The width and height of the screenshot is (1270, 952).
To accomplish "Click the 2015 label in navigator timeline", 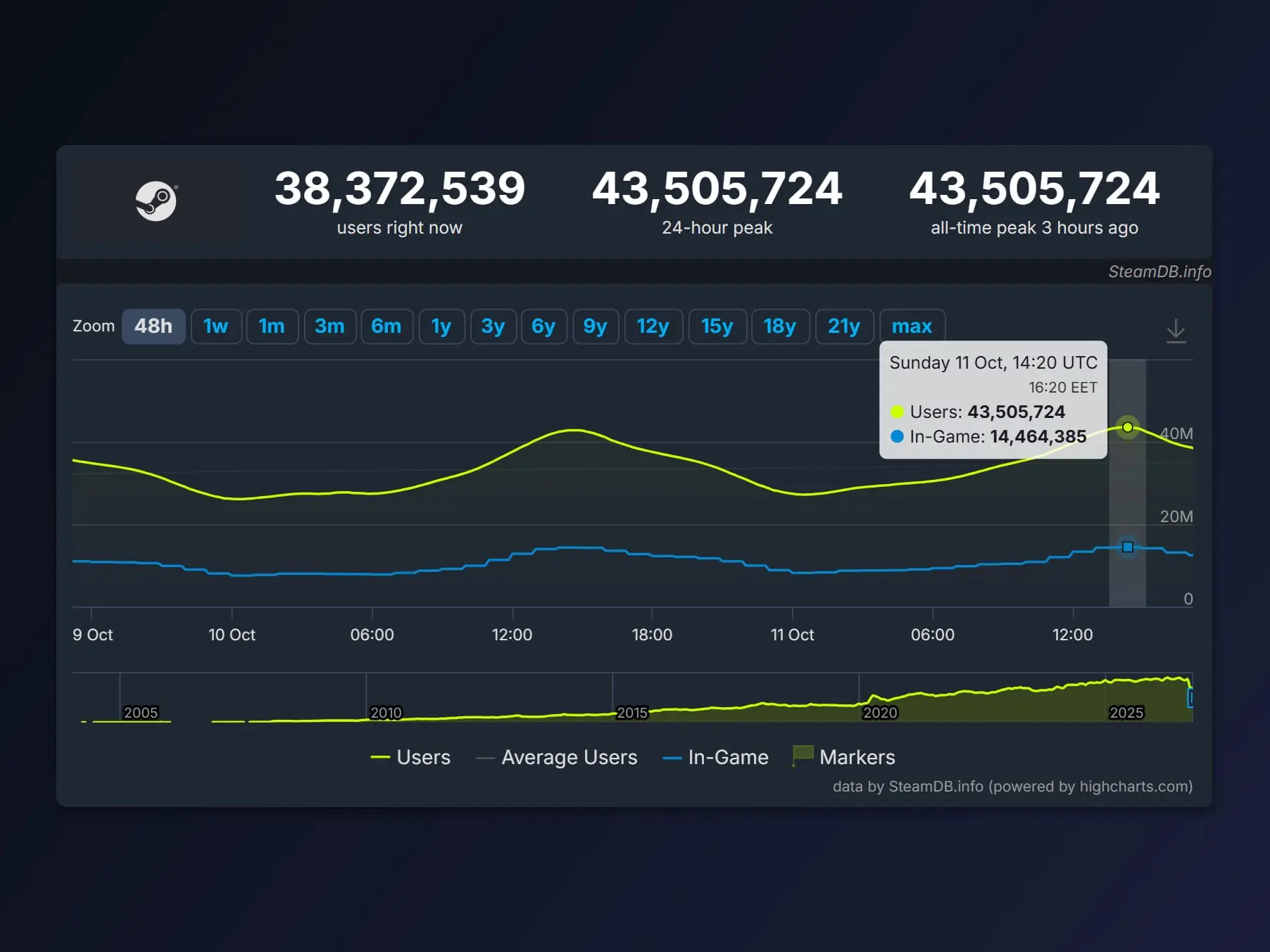I will [x=632, y=713].
